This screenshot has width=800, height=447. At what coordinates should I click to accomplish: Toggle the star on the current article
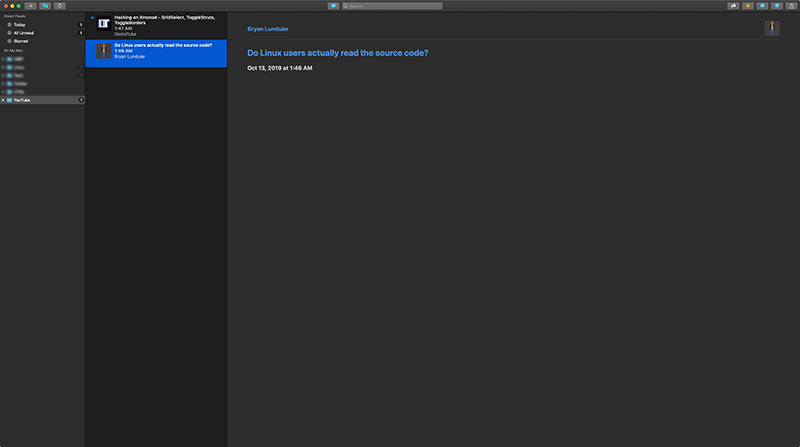pyautogui.click(x=748, y=5)
